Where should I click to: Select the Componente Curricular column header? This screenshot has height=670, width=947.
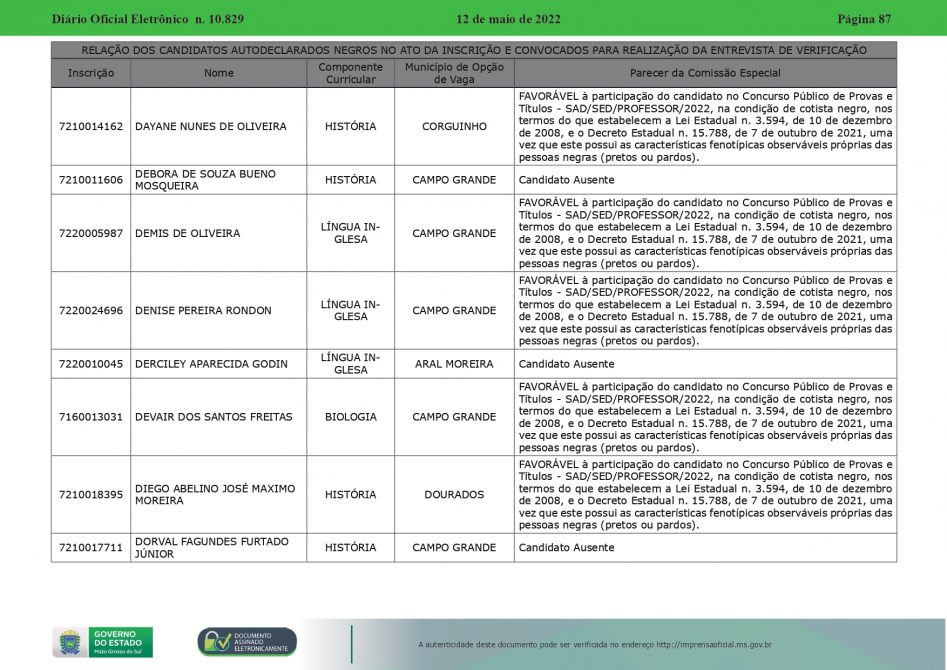point(350,73)
